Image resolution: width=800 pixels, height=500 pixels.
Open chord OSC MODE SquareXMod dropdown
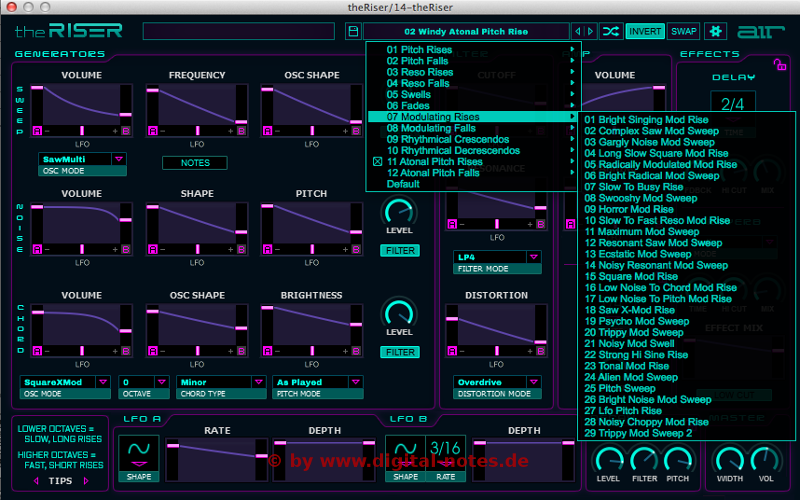pyautogui.click(x=65, y=382)
